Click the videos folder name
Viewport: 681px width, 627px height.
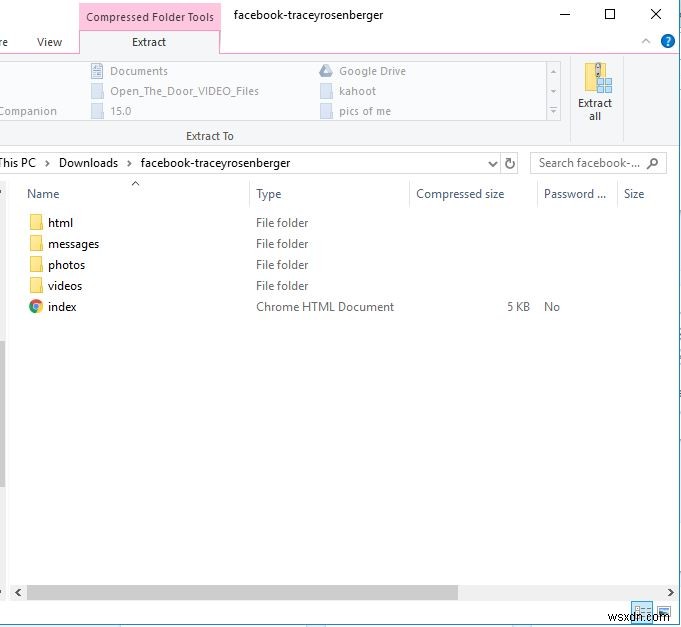tap(65, 286)
